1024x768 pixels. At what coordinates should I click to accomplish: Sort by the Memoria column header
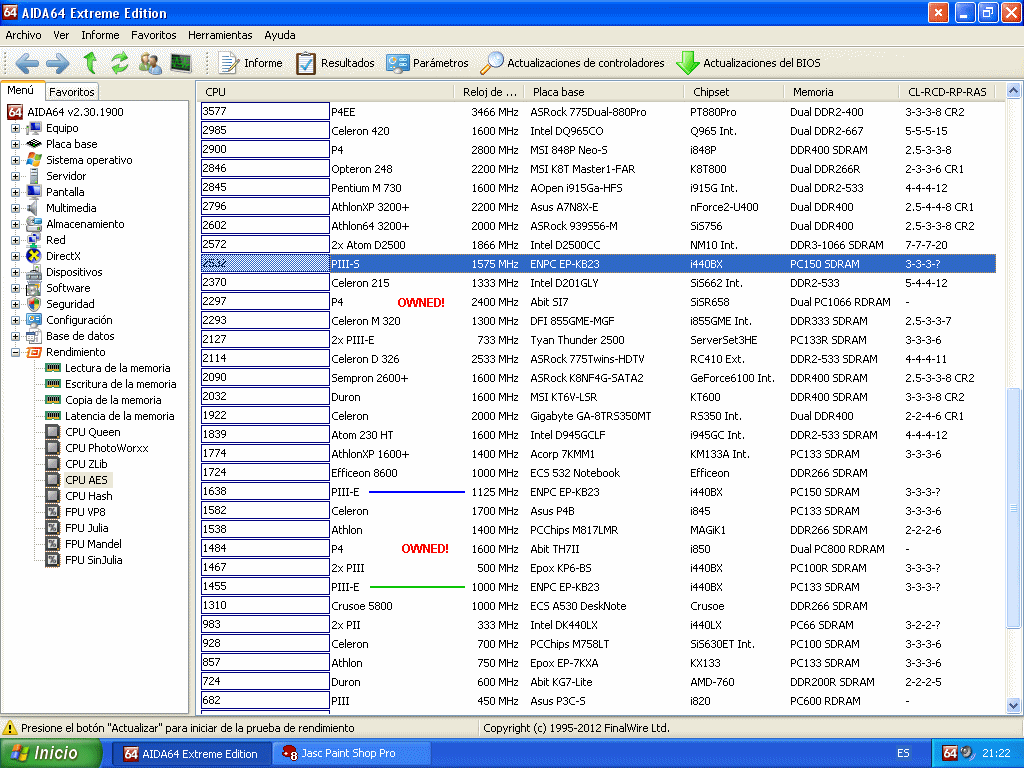pyautogui.click(x=841, y=92)
